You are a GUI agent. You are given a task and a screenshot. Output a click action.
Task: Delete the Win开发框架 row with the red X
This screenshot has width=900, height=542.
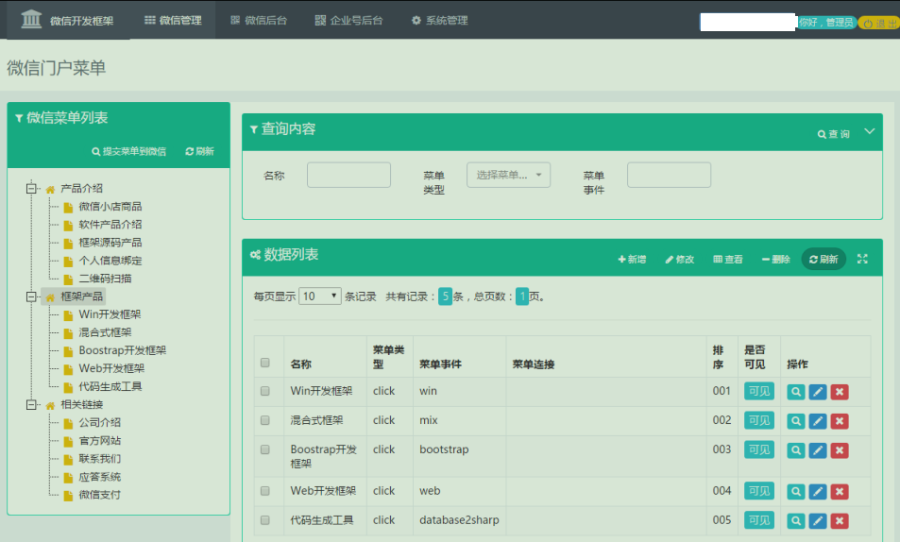pyautogui.click(x=839, y=392)
